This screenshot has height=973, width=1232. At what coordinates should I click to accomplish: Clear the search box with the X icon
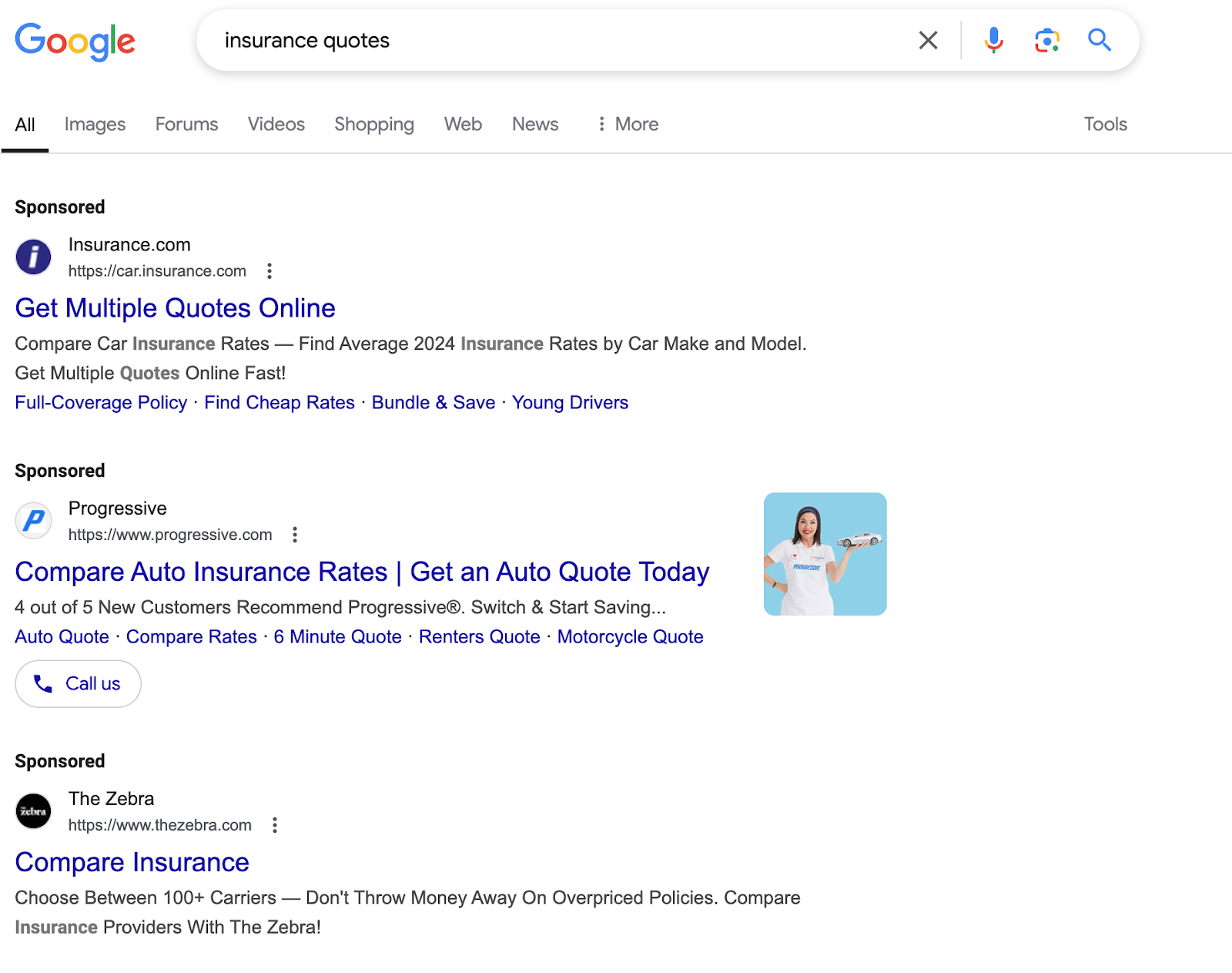point(928,40)
